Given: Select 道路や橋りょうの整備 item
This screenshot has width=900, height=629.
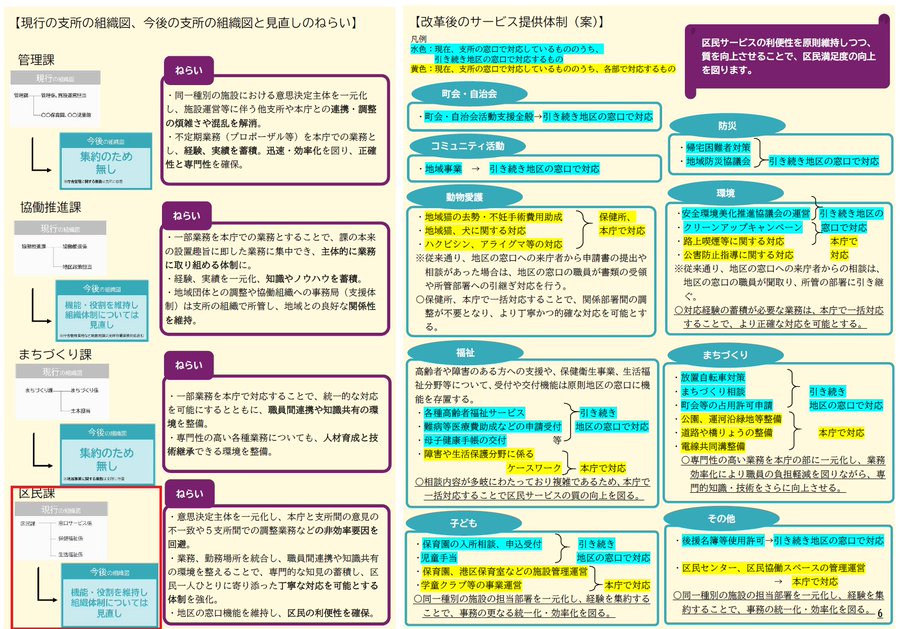Looking at the screenshot, I should coord(727,433).
